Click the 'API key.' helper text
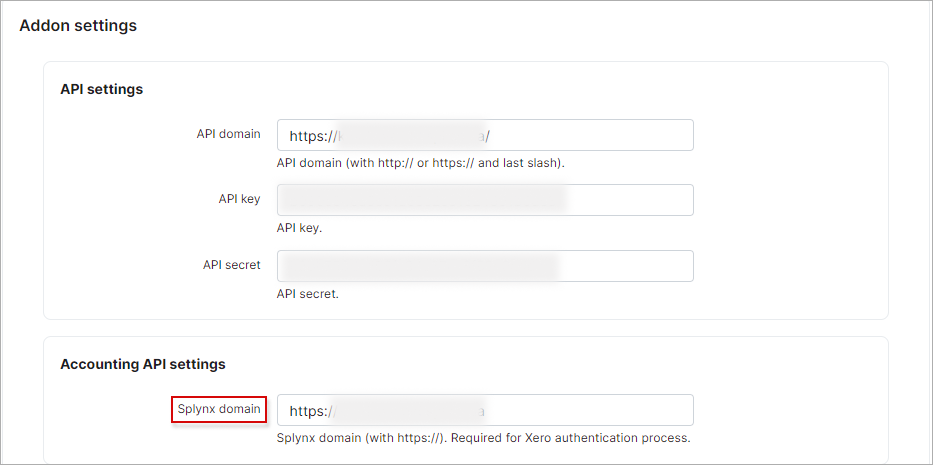The width and height of the screenshot is (933, 465). pyautogui.click(x=299, y=228)
